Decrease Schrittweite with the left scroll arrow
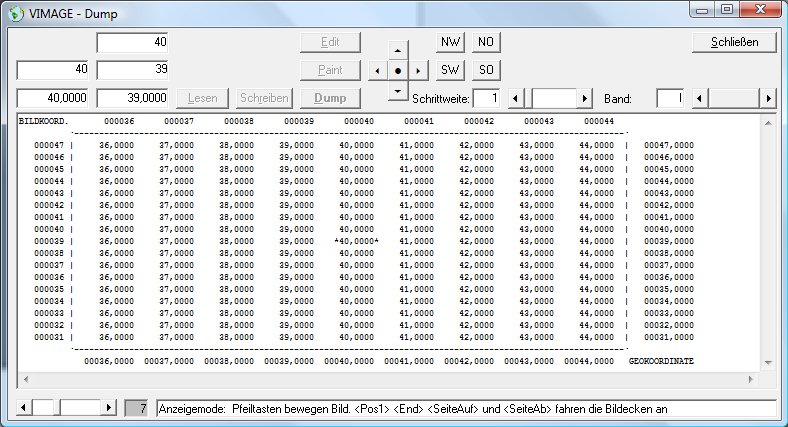The width and height of the screenshot is (788, 427). pyautogui.click(x=516, y=98)
